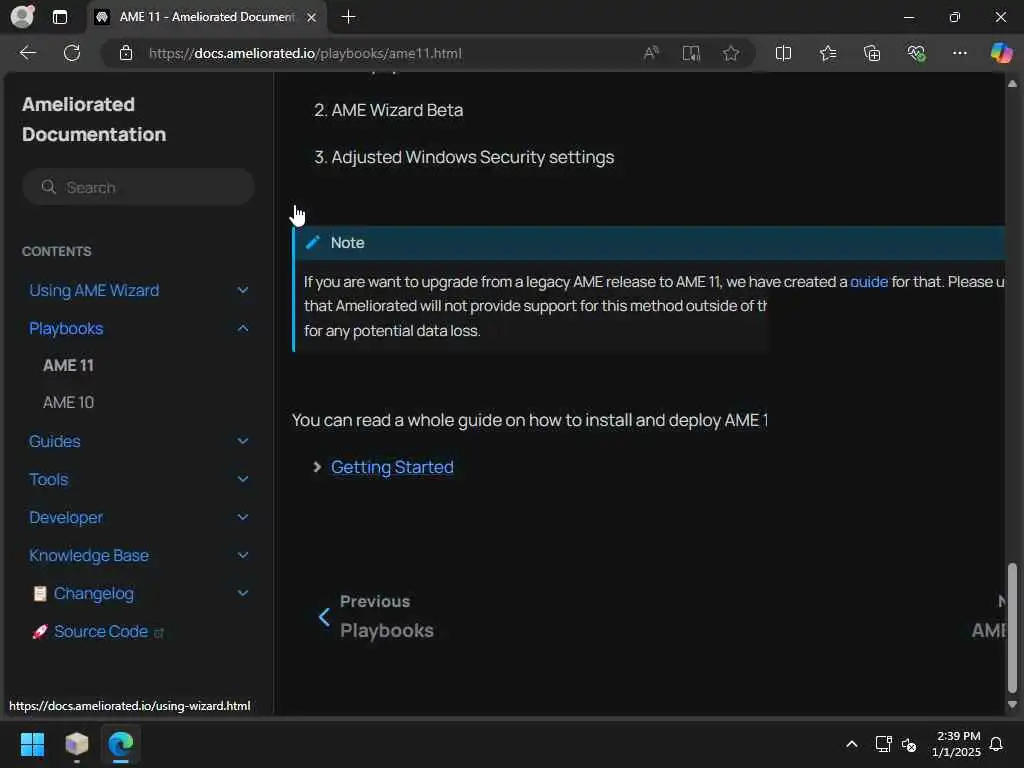Expand Getting Started arrow
The image size is (1024, 768).
coord(317,467)
